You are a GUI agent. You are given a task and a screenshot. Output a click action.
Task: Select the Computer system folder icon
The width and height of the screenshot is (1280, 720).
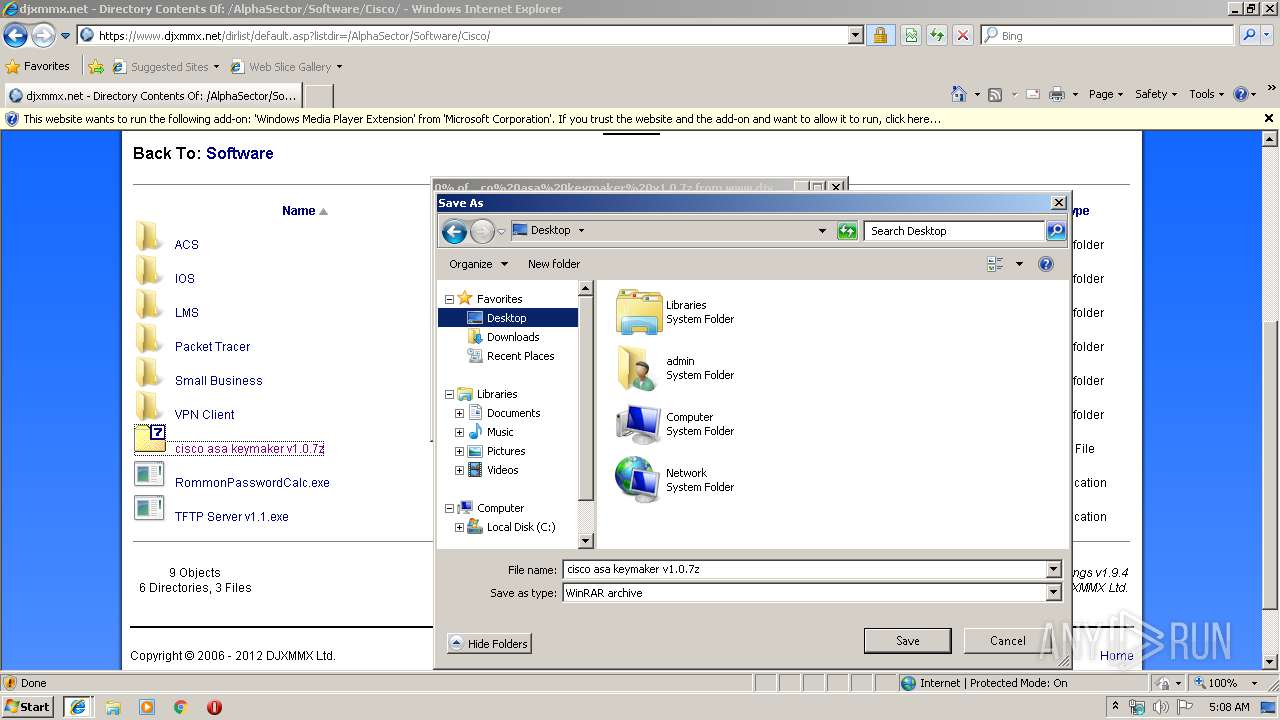pyautogui.click(x=639, y=424)
